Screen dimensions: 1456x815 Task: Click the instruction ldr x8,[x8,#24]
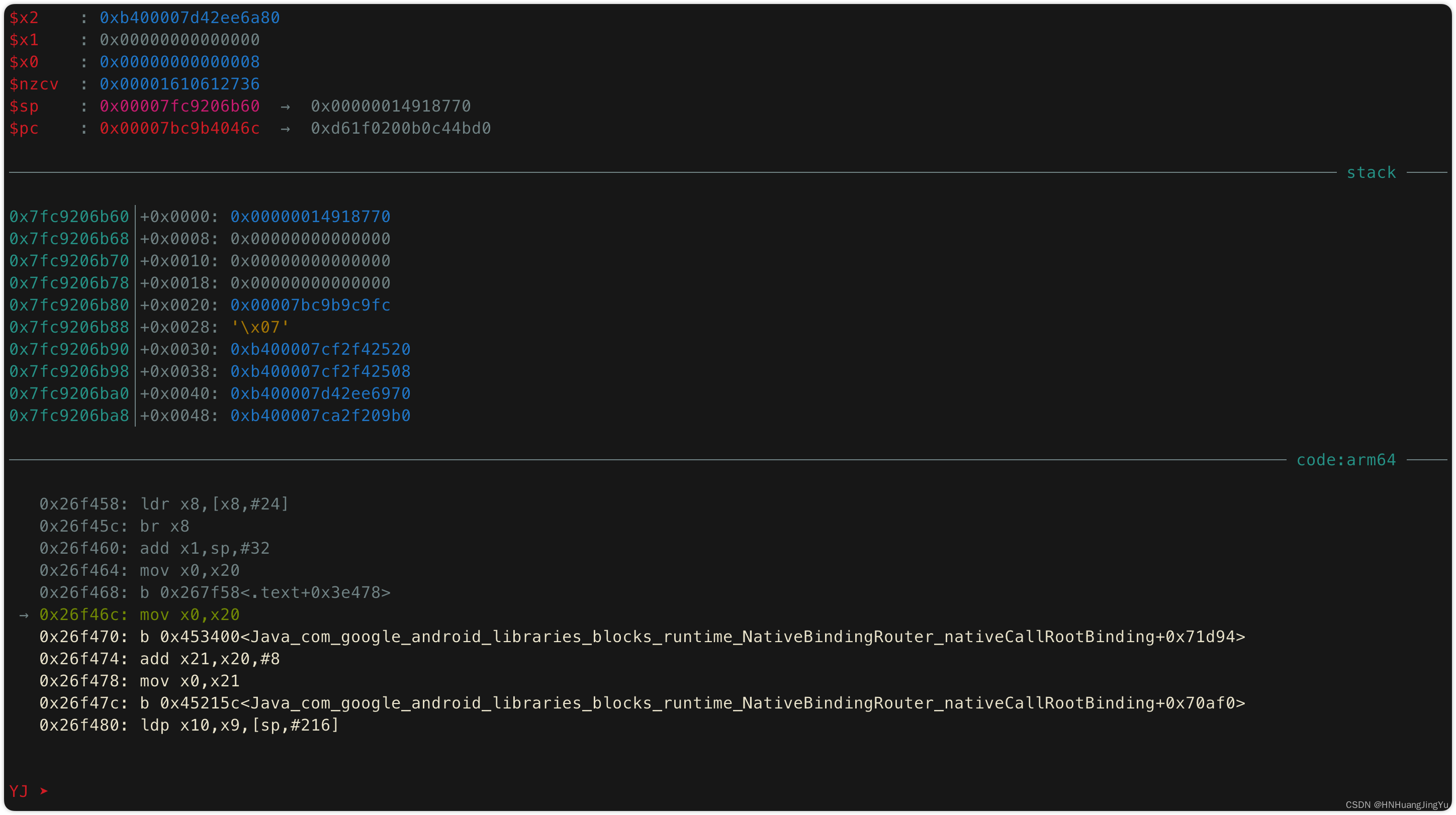(x=214, y=504)
